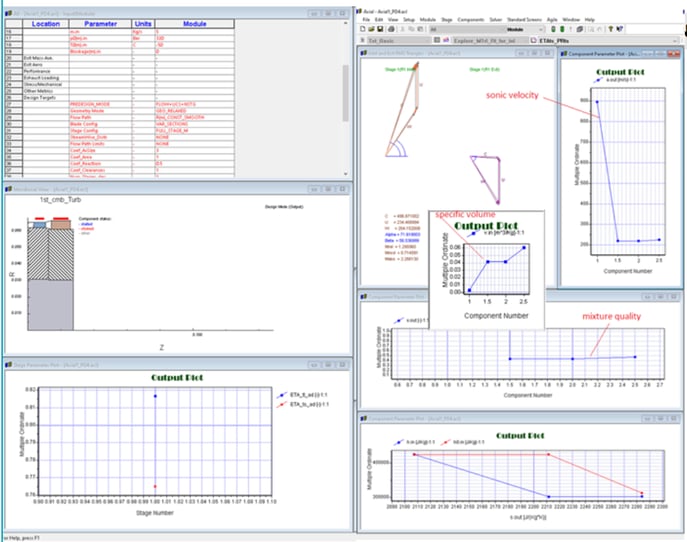The width and height of the screenshot is (687, 542).
Task: Open the Standard Screens menu
Action: click(x=525, y=19)
